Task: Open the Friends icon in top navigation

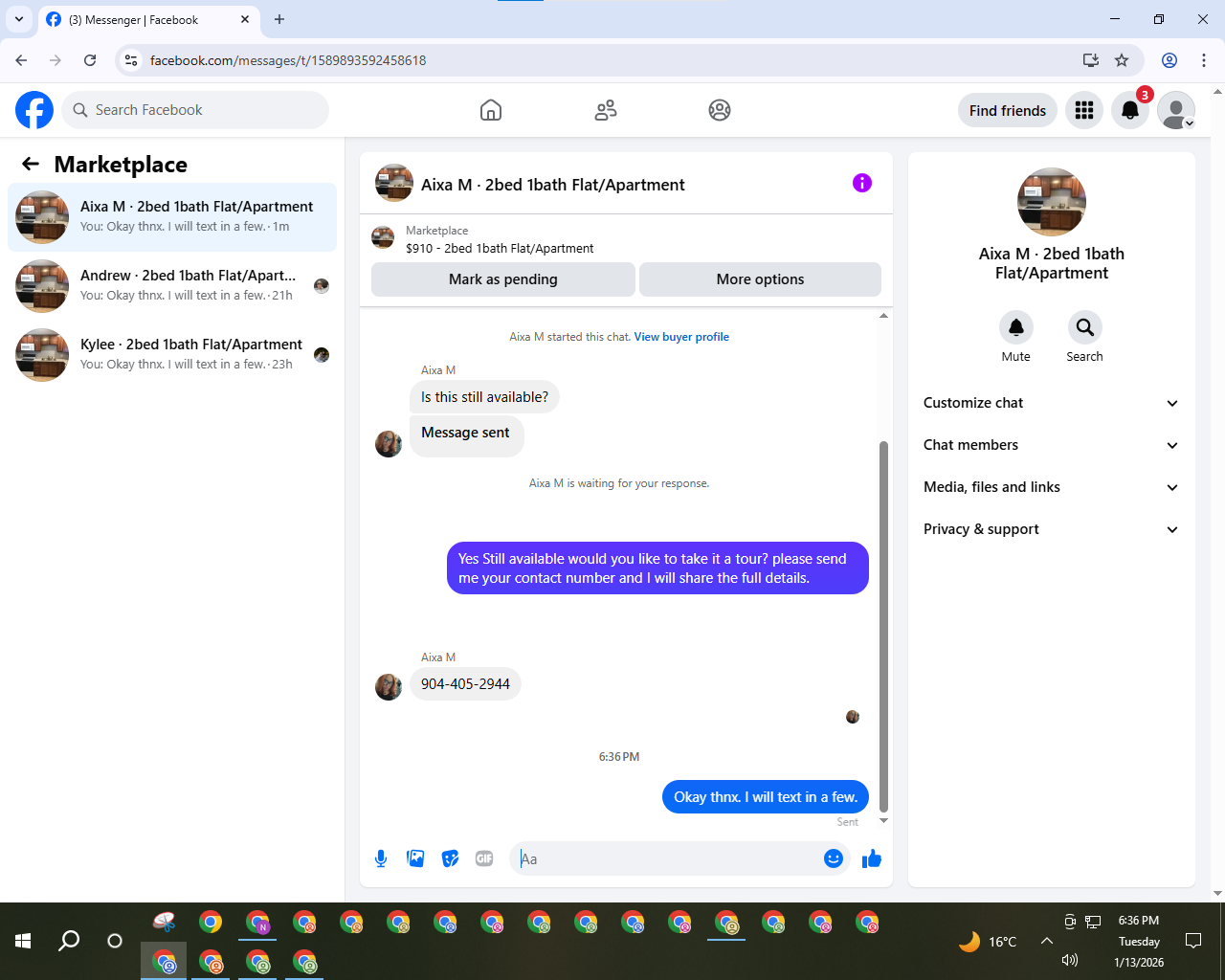Action: 606,110
